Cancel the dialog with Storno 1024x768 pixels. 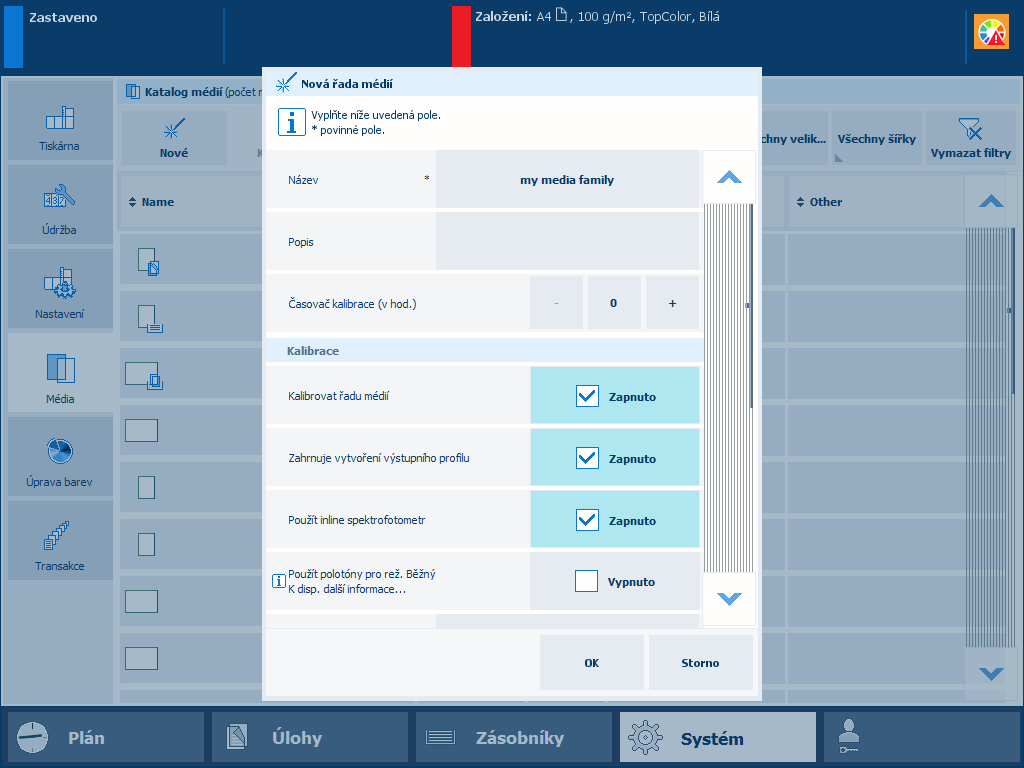[700, 663]
